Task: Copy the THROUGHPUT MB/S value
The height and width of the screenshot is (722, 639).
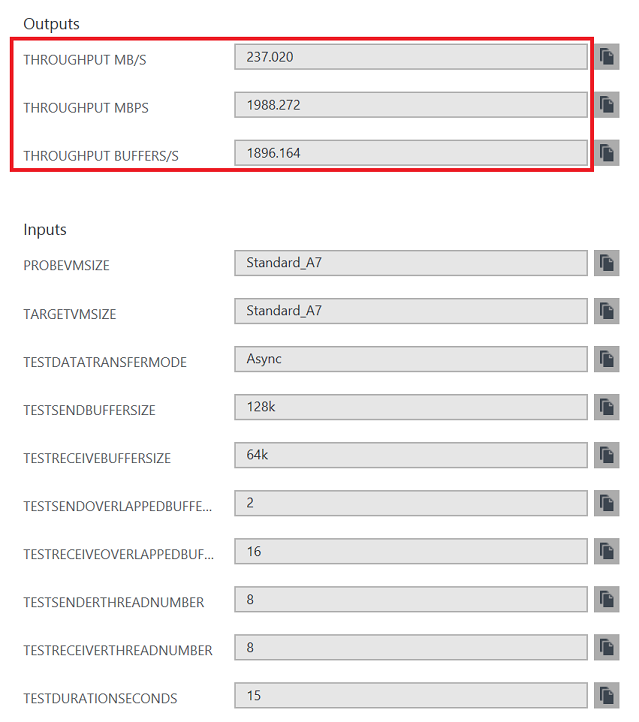Action: pyautogui.click(x=606, y=57)
